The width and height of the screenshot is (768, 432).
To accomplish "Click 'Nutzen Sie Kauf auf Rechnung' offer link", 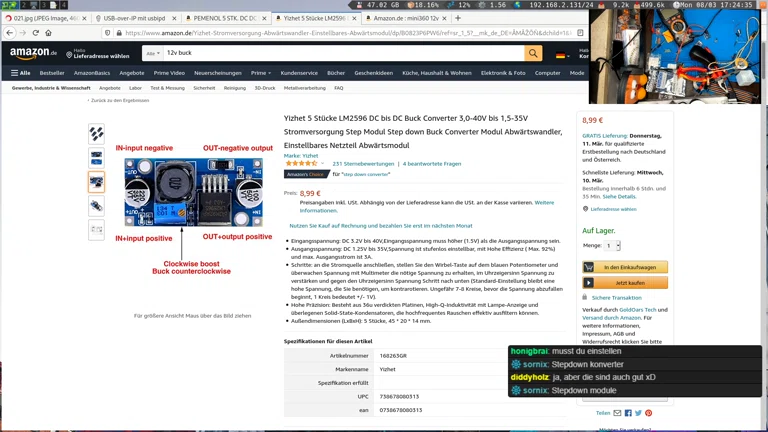I will [x=381, y=226].
